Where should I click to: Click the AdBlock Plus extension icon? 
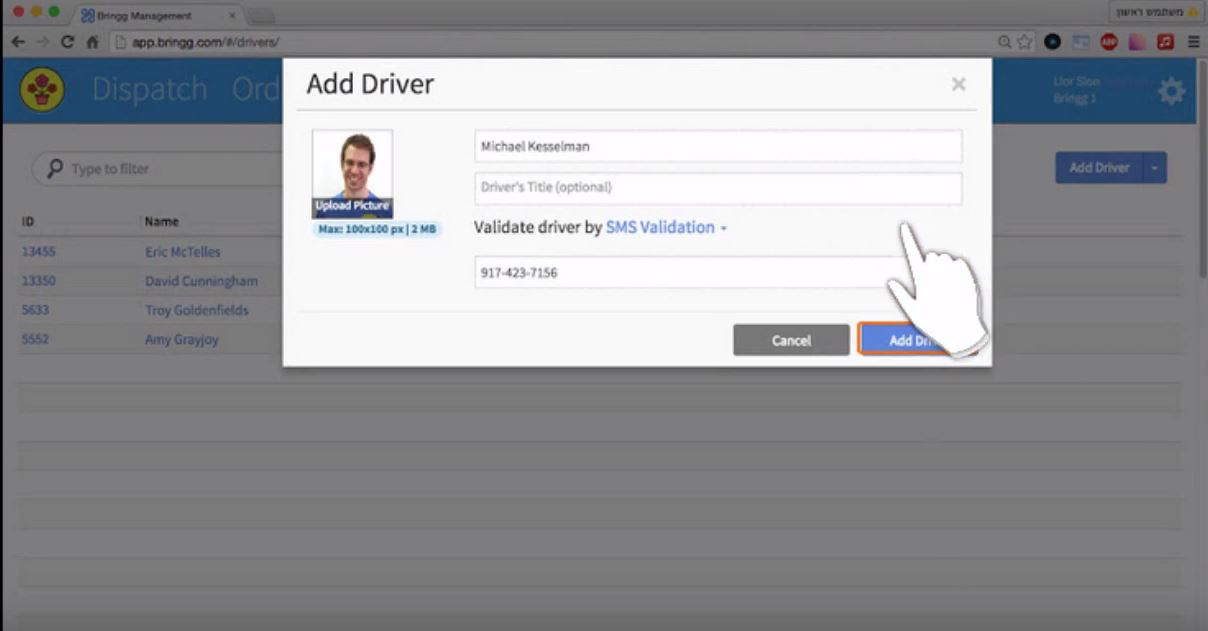click(1109, 42)
